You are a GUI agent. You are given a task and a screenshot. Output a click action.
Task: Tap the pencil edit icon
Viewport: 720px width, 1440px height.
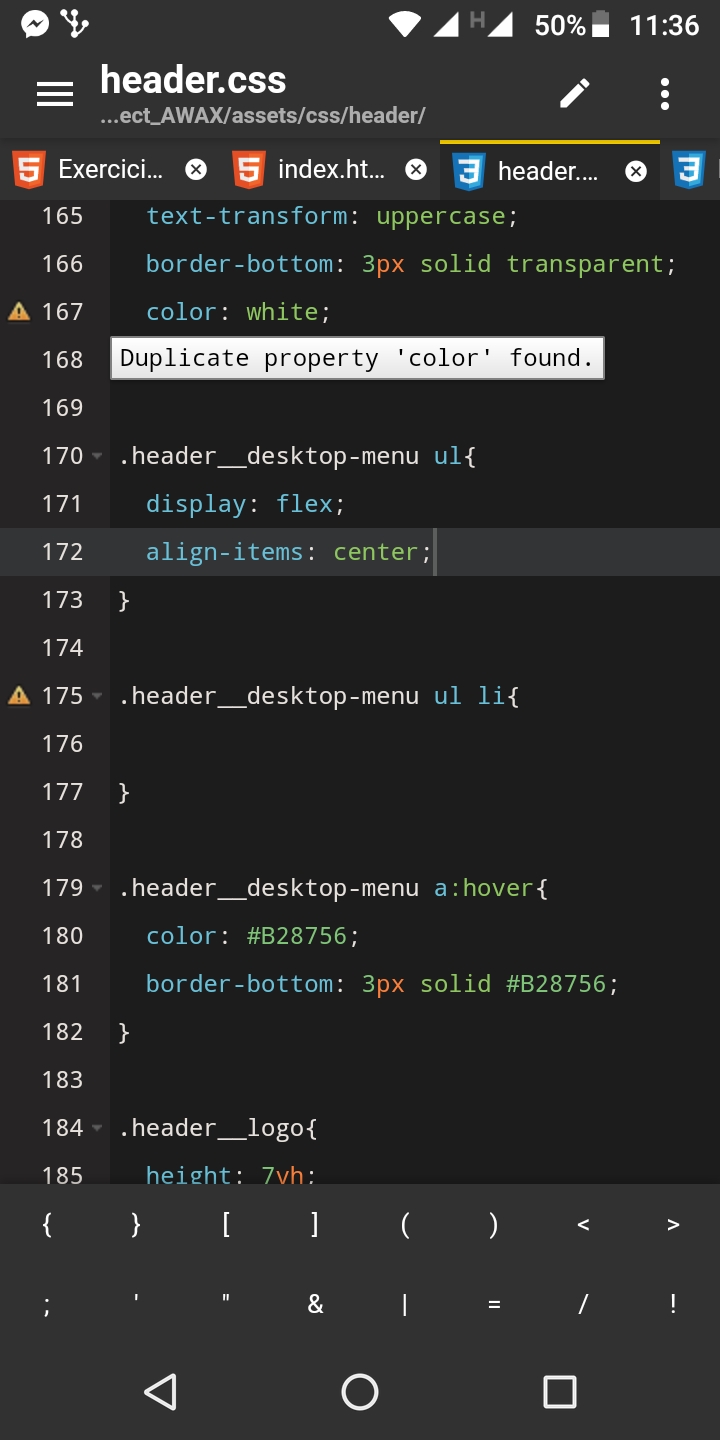[x=575, y=94]
